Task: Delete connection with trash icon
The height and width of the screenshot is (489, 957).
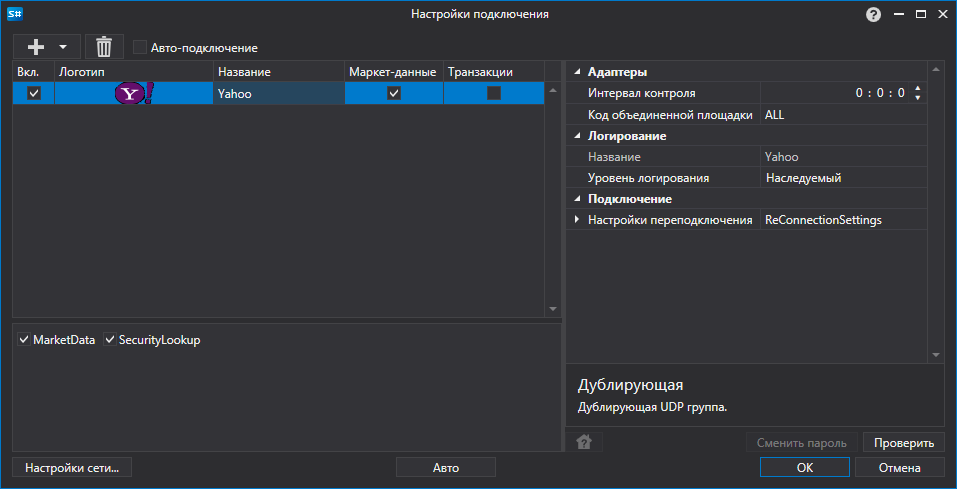Action: point(104,46)
